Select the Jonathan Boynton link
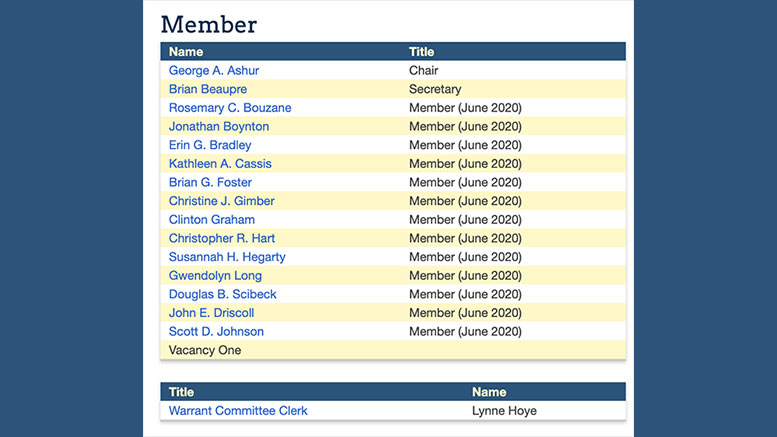The width and height of the screenshot is (777, 437). [x=219, y=126]
